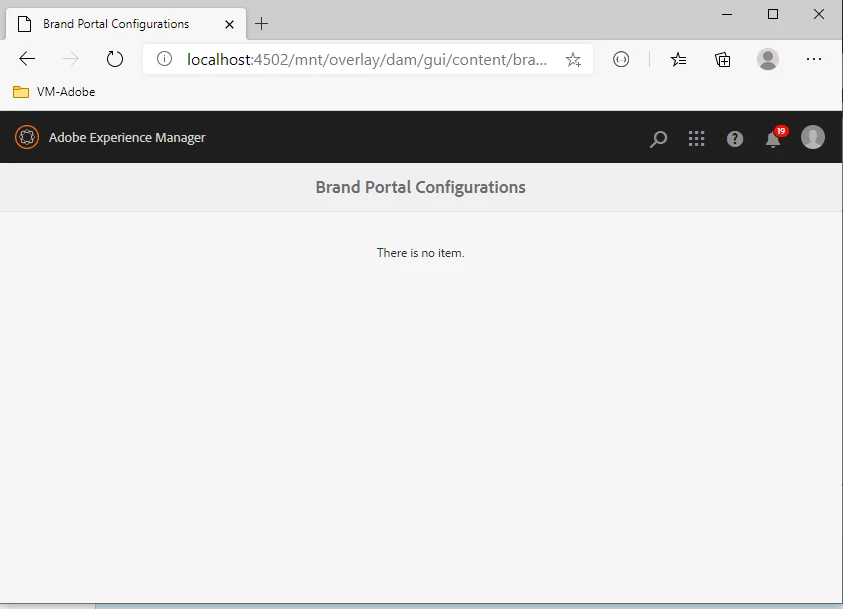Open the browser favorites list
The image size is (843, 609).
678,59
